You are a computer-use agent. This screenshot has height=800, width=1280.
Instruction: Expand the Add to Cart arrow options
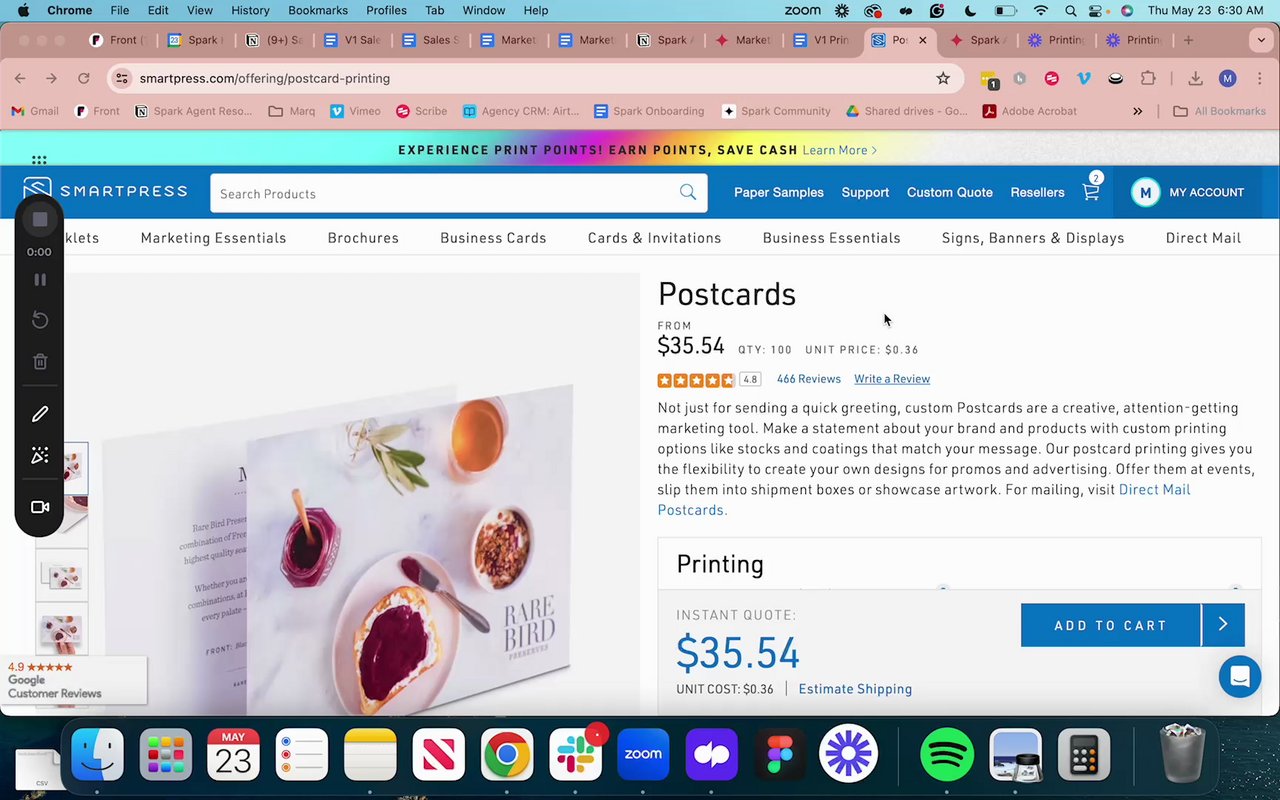pyautogui.click(x=1223, y=625)
